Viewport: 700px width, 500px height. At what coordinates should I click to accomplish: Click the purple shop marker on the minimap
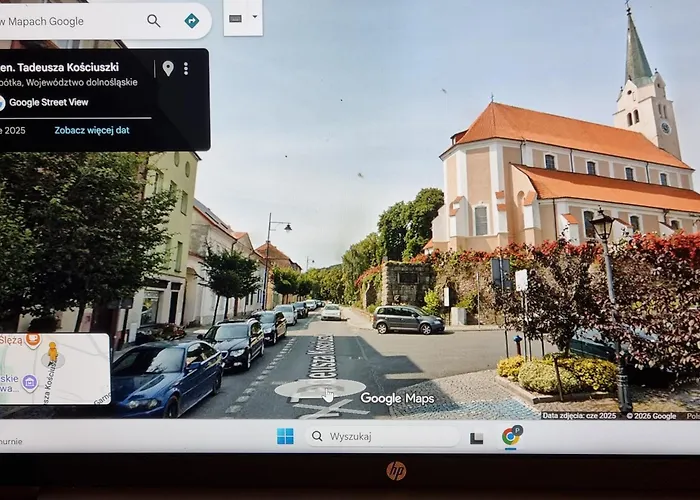coord(30,381)
